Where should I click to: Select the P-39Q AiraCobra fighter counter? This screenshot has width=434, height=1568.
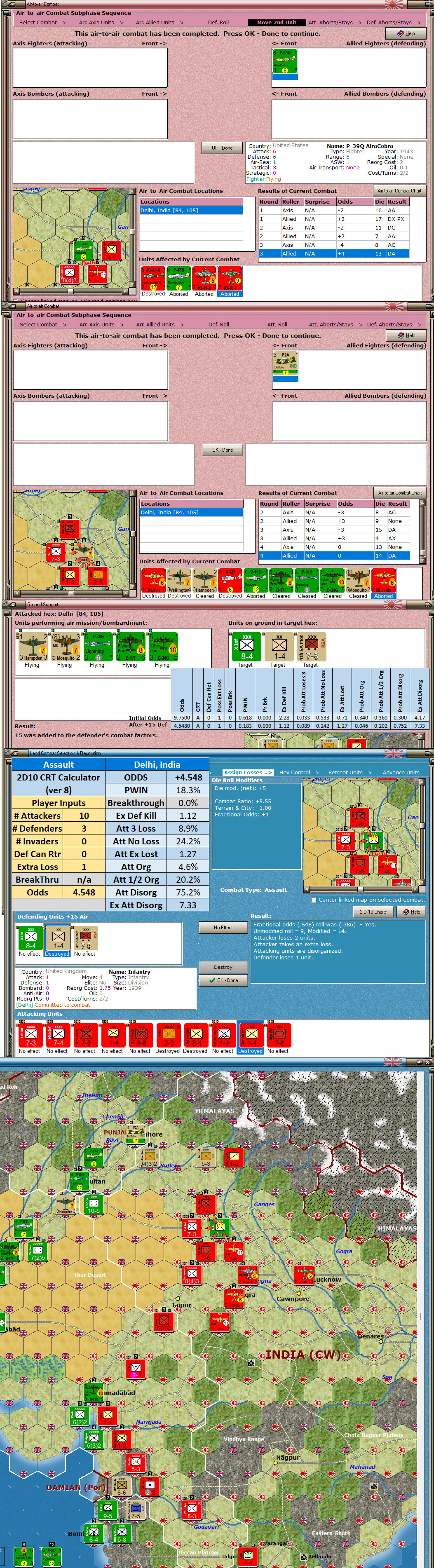pos(284,61)
